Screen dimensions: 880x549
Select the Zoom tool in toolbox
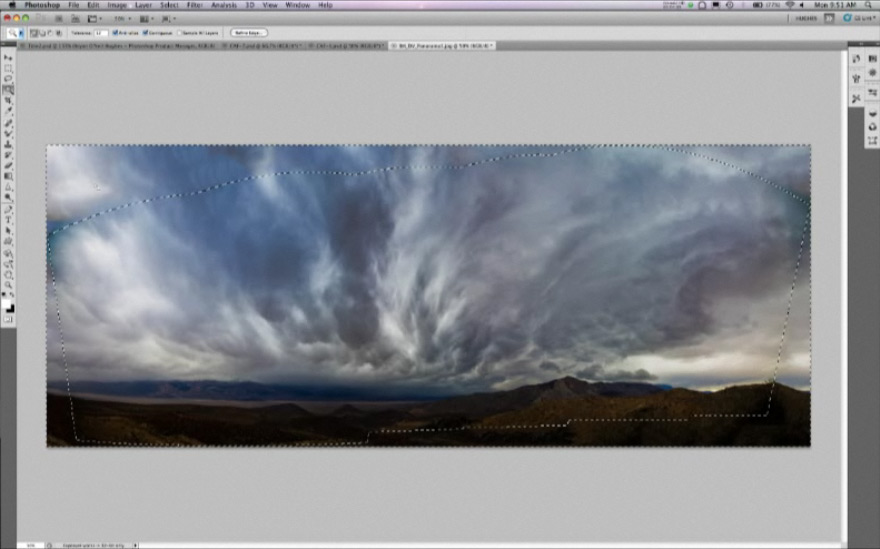coord(8,284)
